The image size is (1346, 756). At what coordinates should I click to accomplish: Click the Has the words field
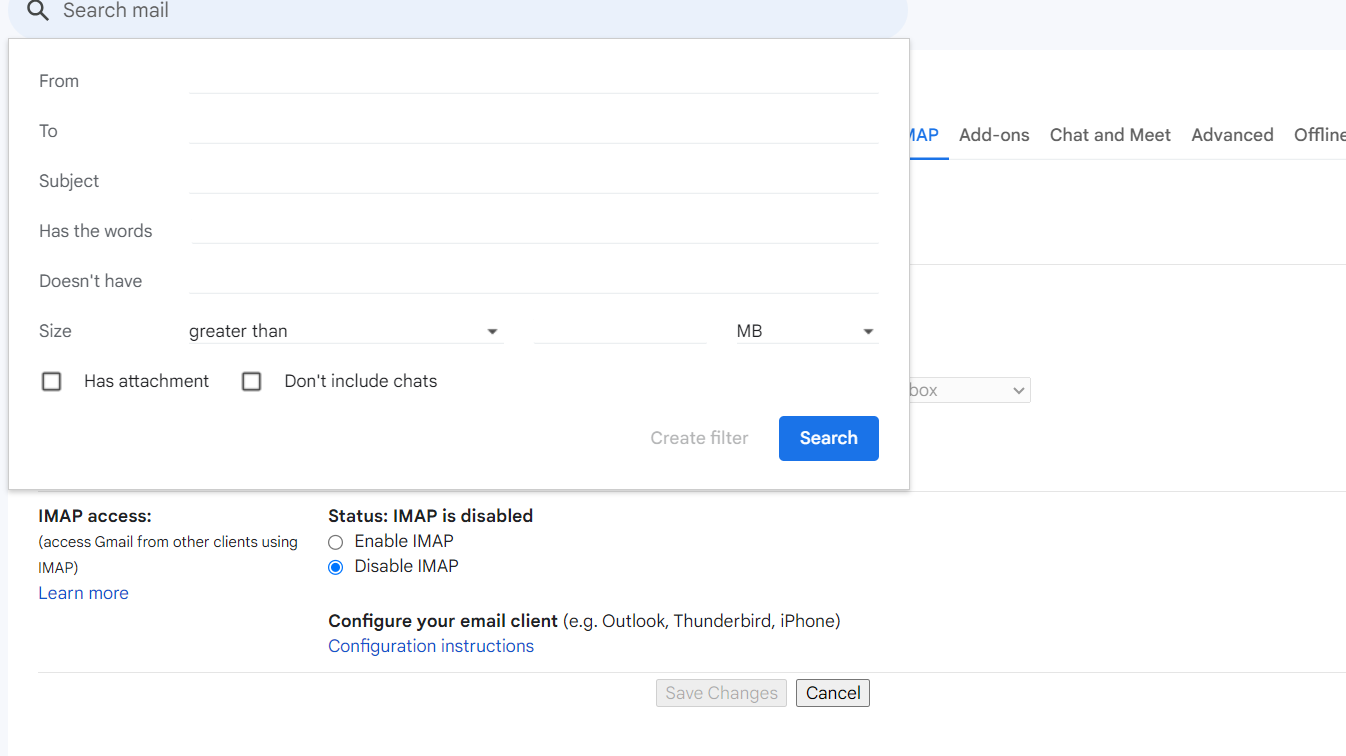534,230
